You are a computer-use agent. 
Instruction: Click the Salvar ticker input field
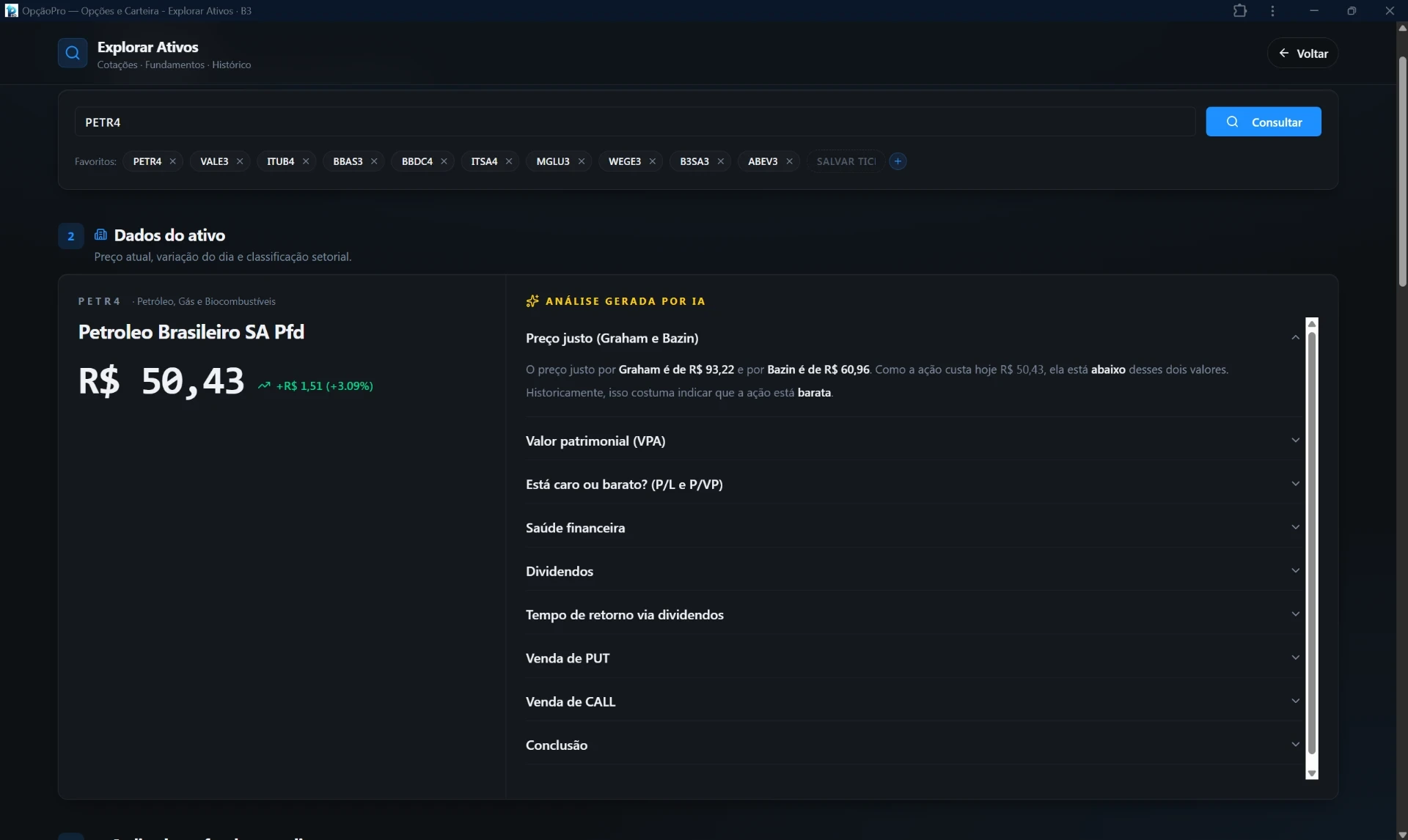(x=846, y=161)
